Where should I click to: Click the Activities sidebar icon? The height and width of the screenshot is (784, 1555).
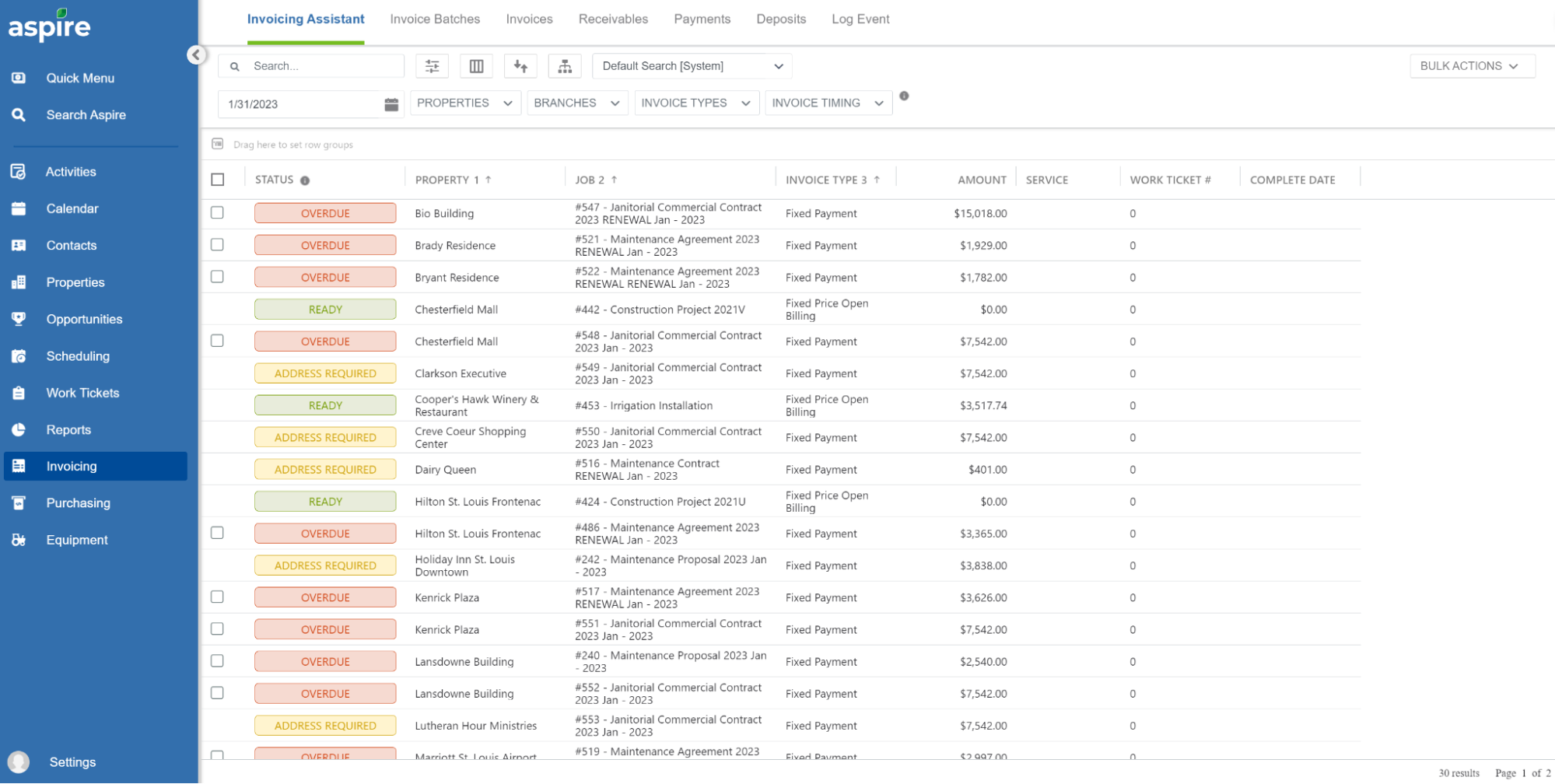pyautogui.click(x=19, y=172)
